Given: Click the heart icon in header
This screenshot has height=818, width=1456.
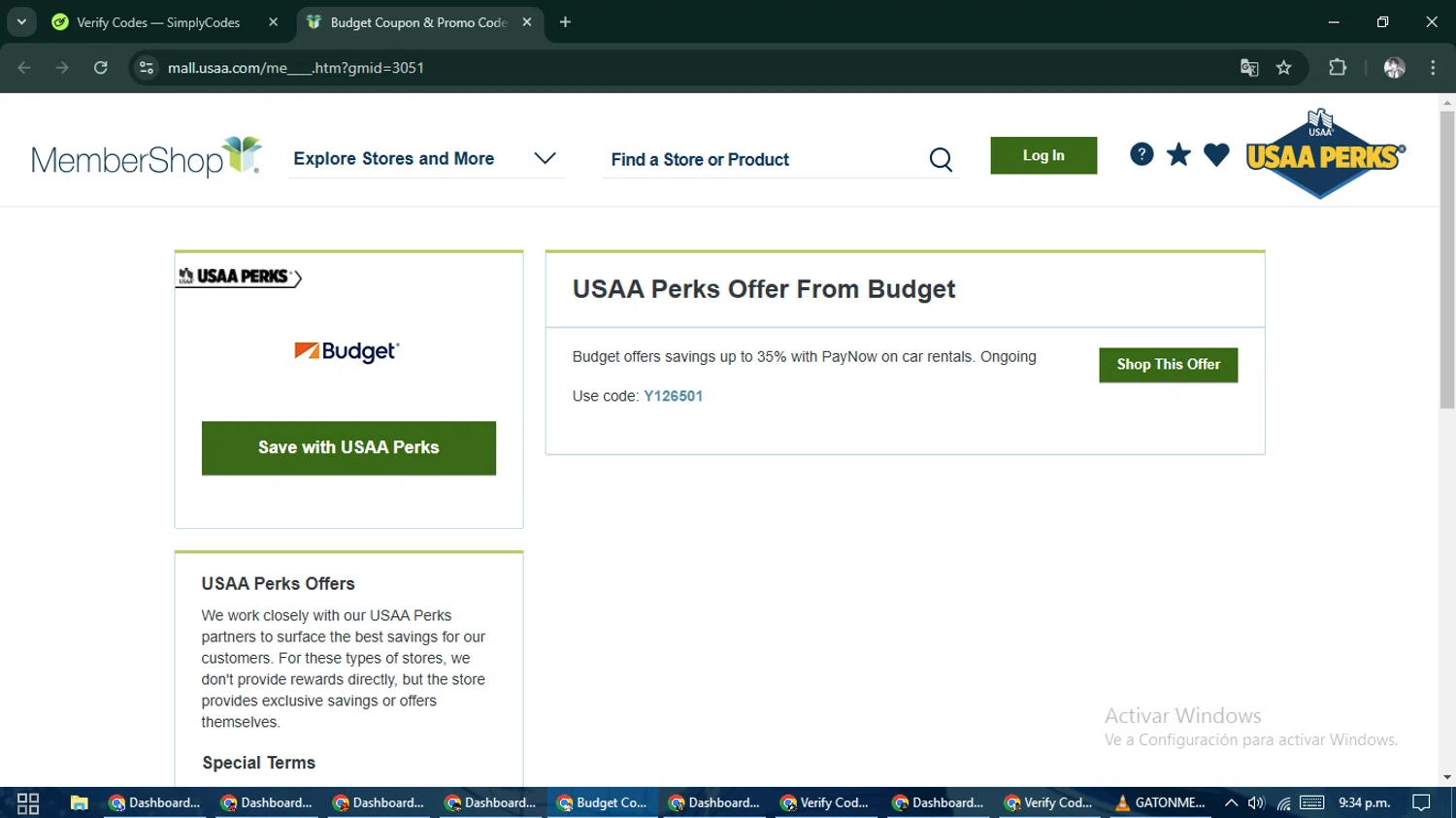Looking at the screenshot, I should click(x=1216, y=154).
